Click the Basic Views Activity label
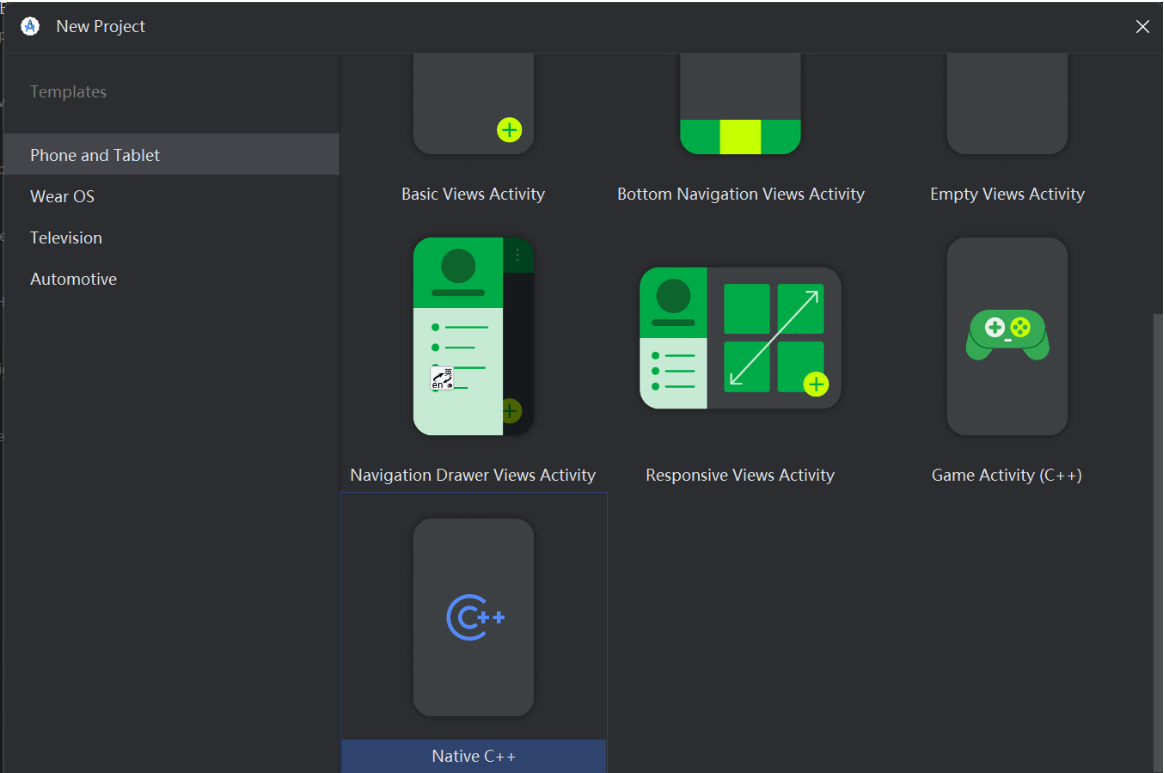Screen dimensions: 1164x773 [x=473, y=194]
